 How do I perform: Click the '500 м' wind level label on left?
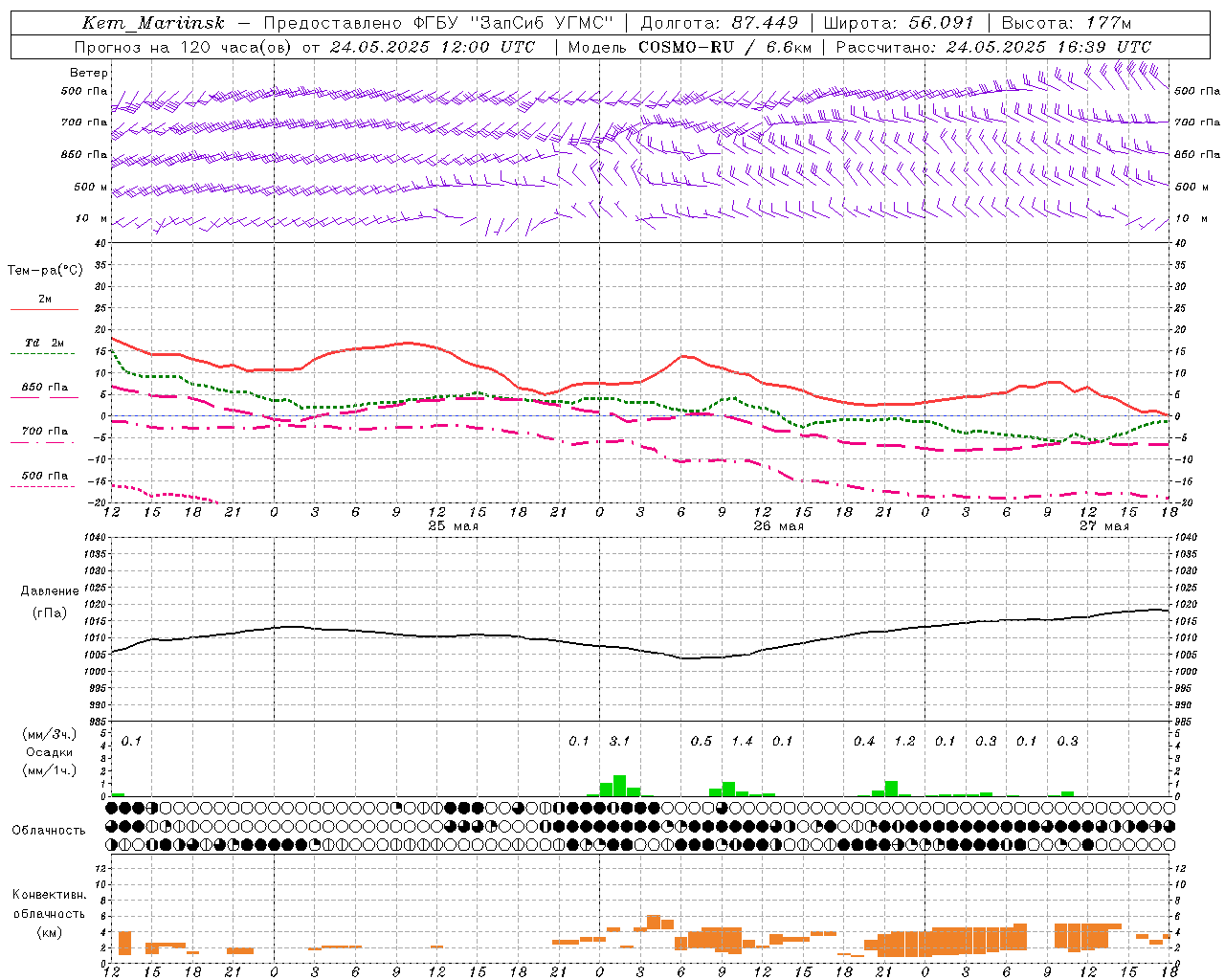(91, 187)
